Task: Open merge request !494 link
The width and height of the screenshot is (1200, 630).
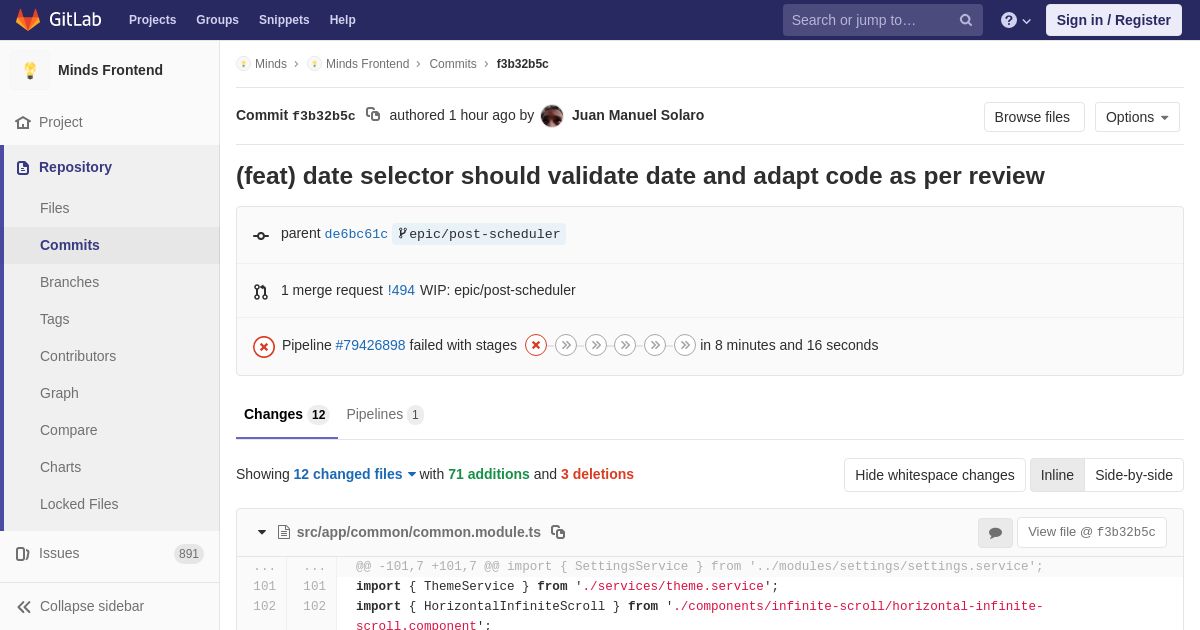Action: [401, 290]
